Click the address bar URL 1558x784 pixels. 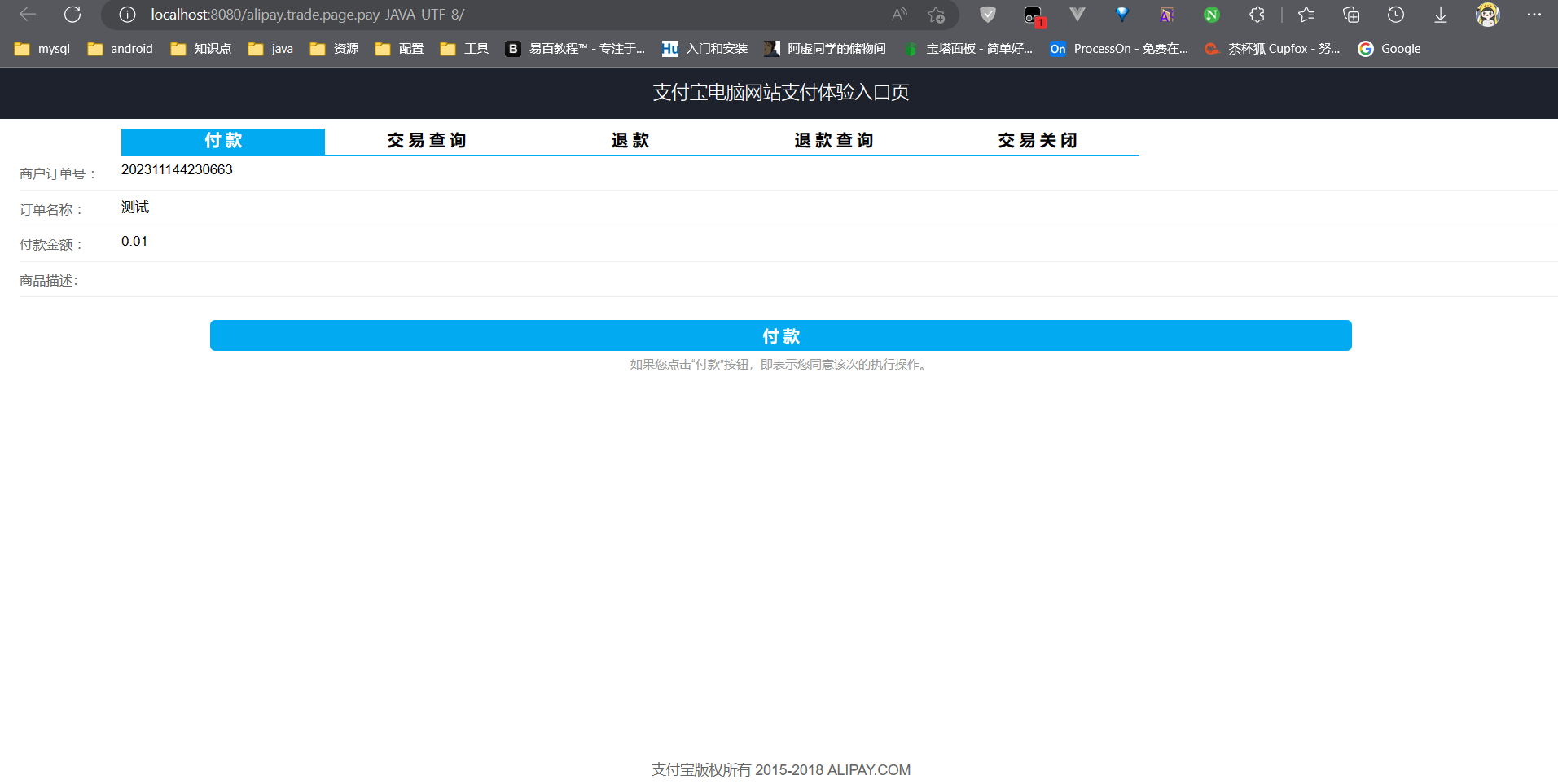point(308,15)
